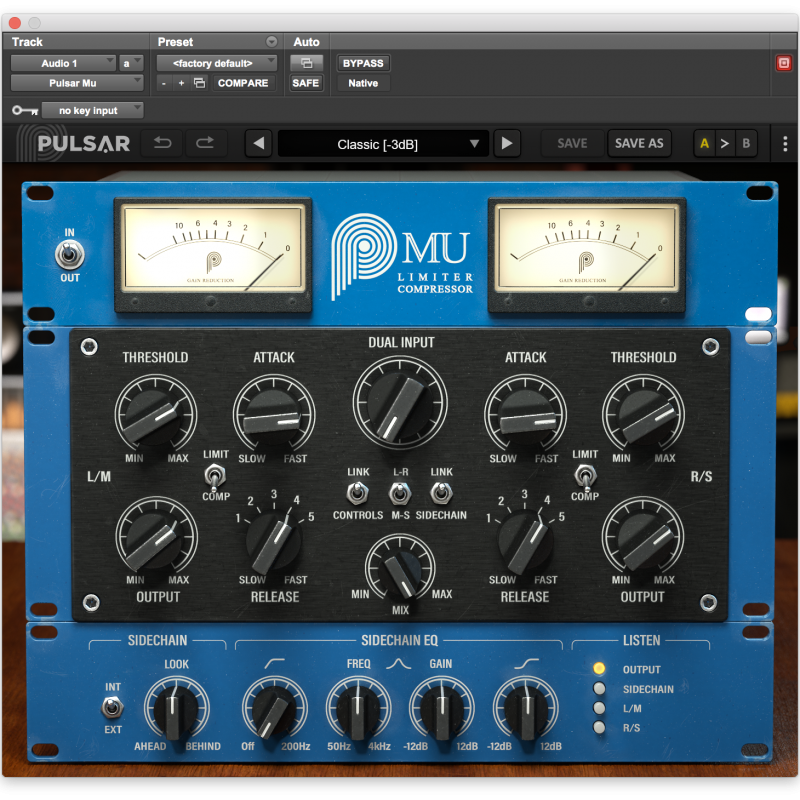The width and height of the screenshot is (800, 800).
Task: Click the sidechain EQ GAIN knob
Action: (x=442, y=709)
